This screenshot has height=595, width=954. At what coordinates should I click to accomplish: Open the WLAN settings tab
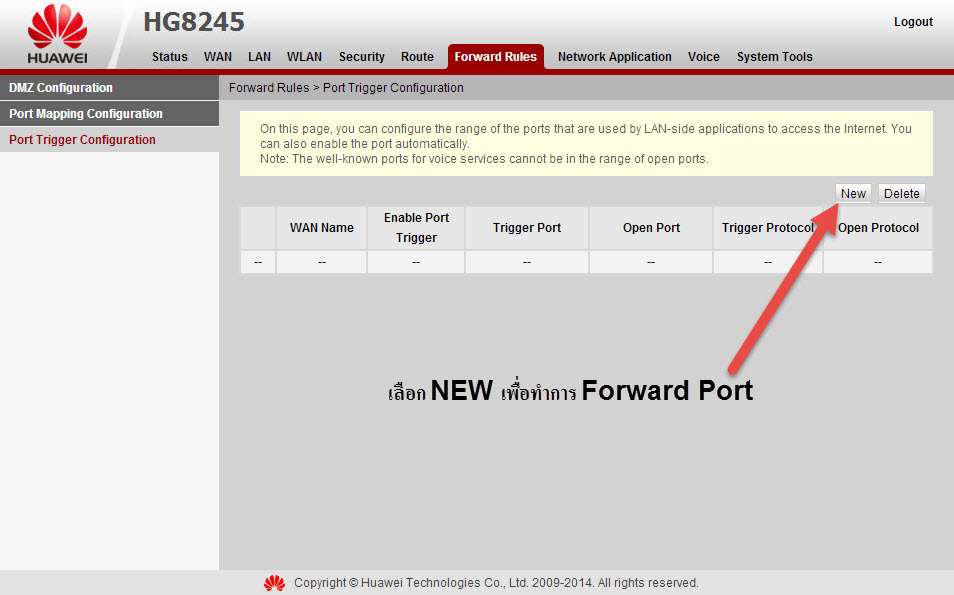point(304,57)
